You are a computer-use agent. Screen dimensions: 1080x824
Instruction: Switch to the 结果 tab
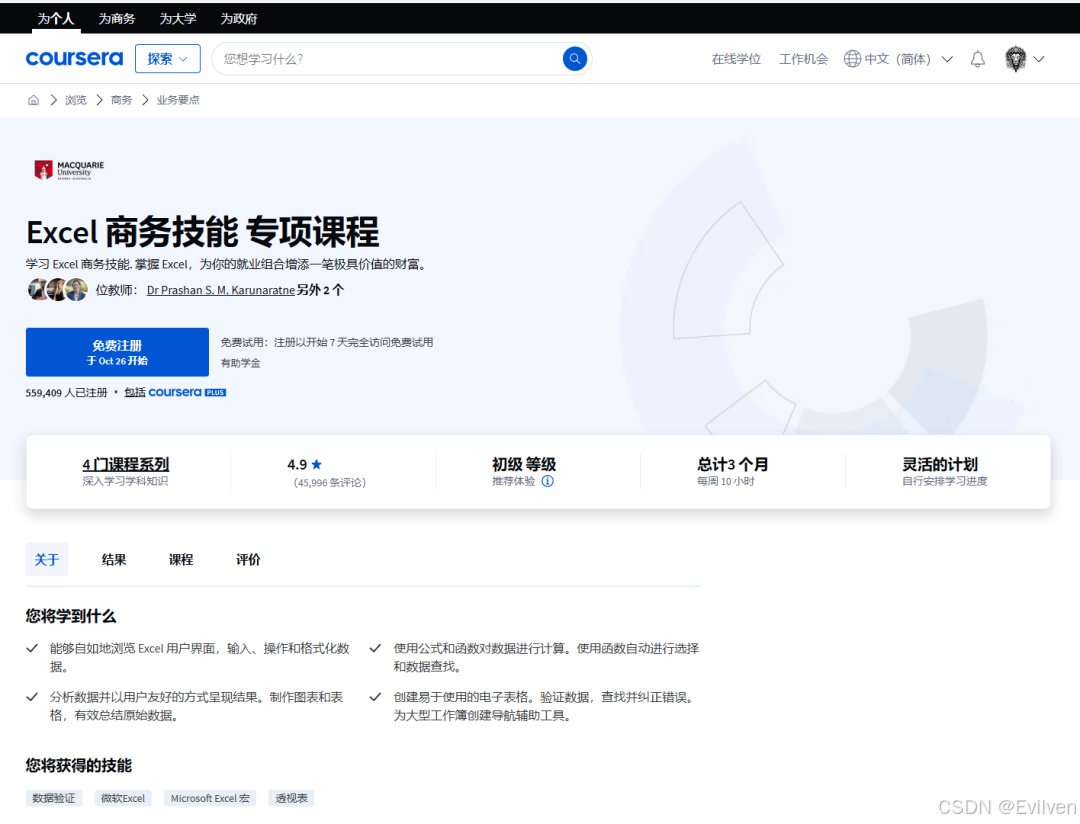(114, 559)
